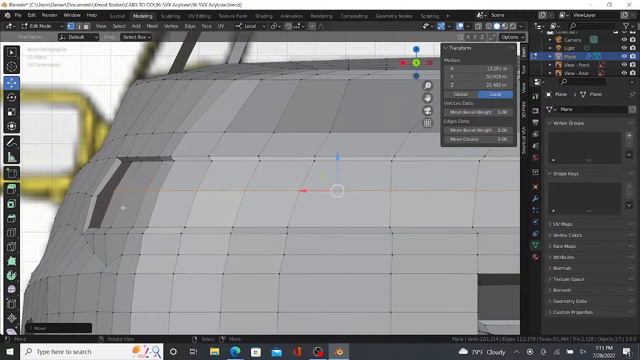Select the Move tool in the toolbar
Viewport: 640px width, 360px height.
[11, 83]
